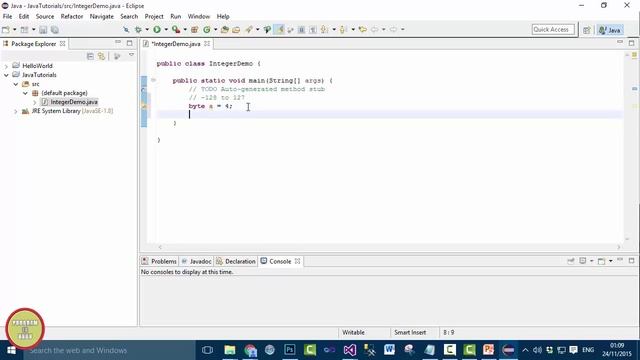Click the Save toolbar icon
This screenshot has width=640, height=360.
pyautogui.click(x=43, y=30)
